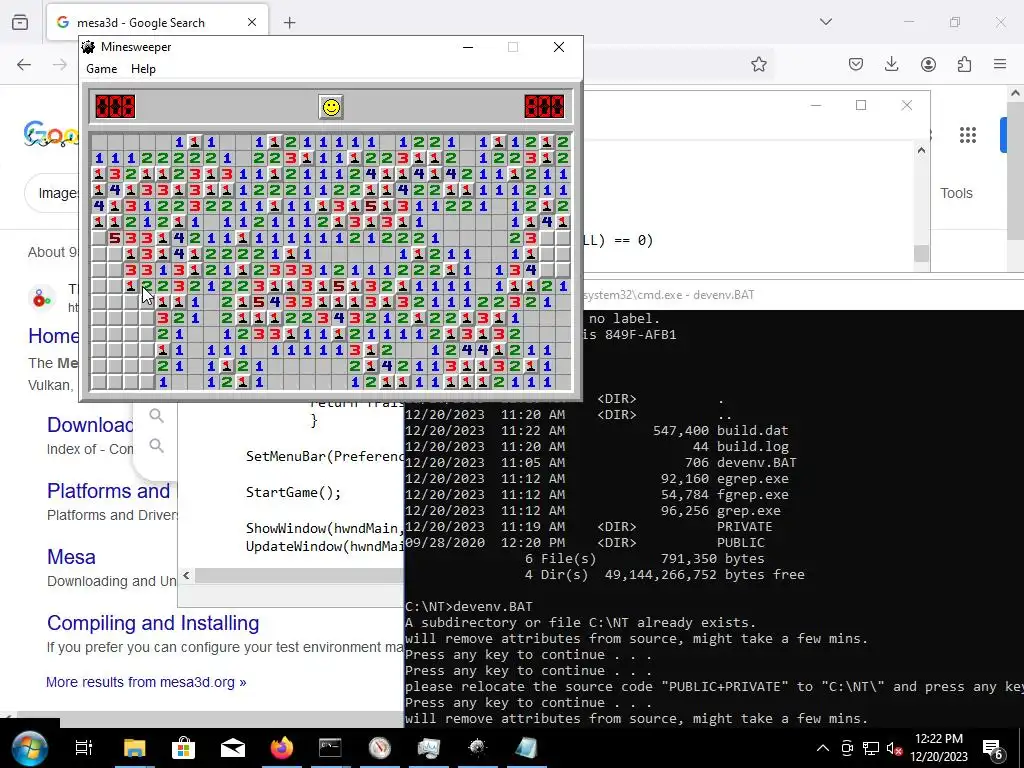Open the notification center with the 6 badge
The image size is (1024, 768).
tap(993, 748)
